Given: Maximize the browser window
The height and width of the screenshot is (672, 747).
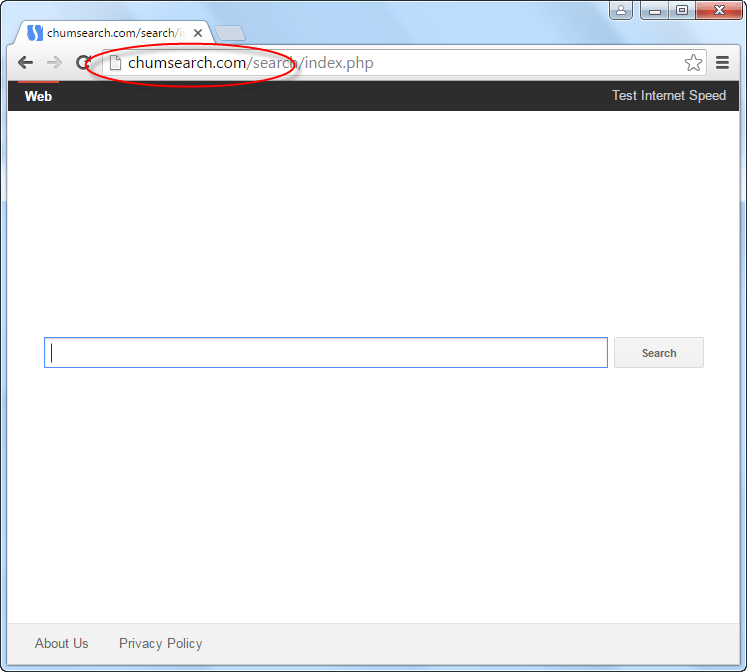Looking at the screenshot, I should pyautogui.click(x=682, y=10).
